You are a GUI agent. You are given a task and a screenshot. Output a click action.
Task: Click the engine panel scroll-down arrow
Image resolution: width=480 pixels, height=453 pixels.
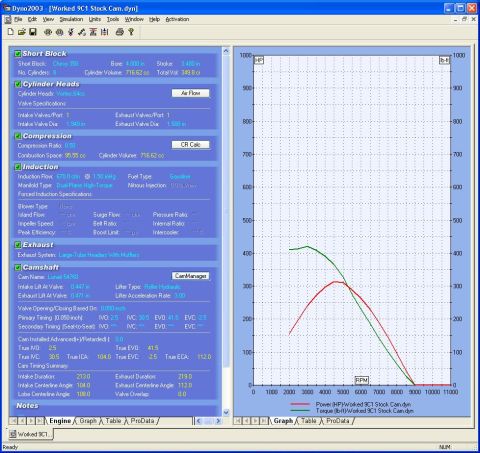(226, 412)
